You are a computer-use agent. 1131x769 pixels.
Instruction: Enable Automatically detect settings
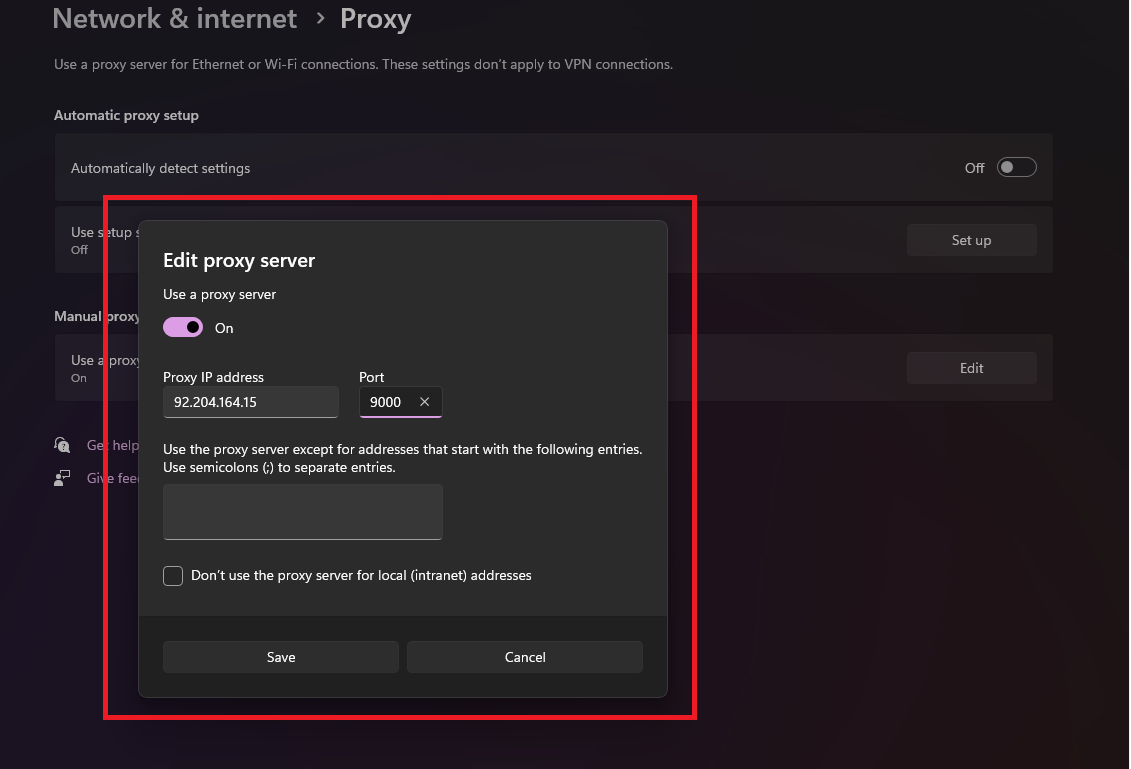[x=1016, y=166]
